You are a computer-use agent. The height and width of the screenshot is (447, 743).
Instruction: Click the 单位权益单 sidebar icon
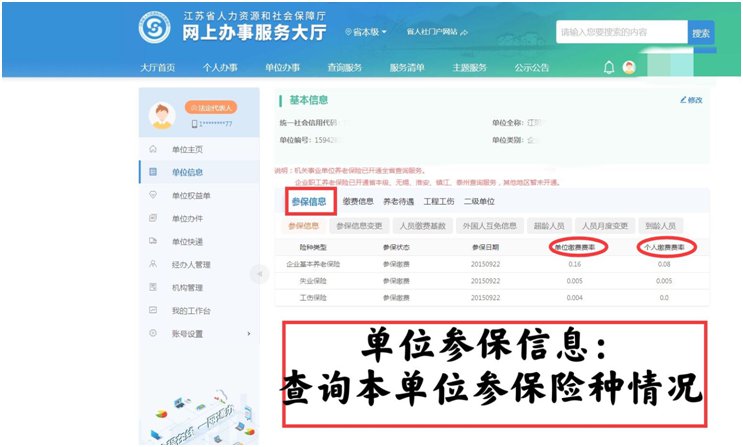(153, 195)
